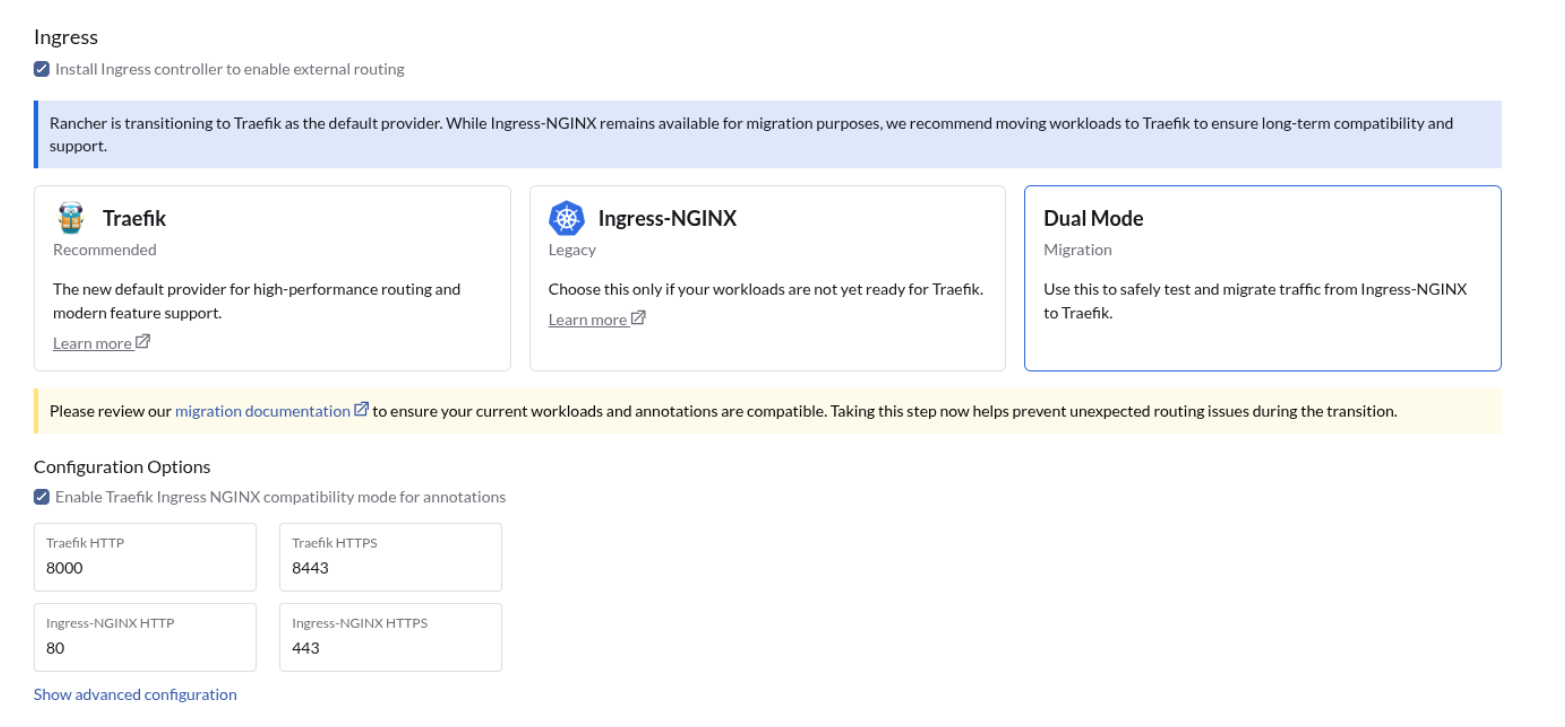1565x727 pixels.
Task: Click the Migration label under Dual Mode
Action: click(1078, 250)
